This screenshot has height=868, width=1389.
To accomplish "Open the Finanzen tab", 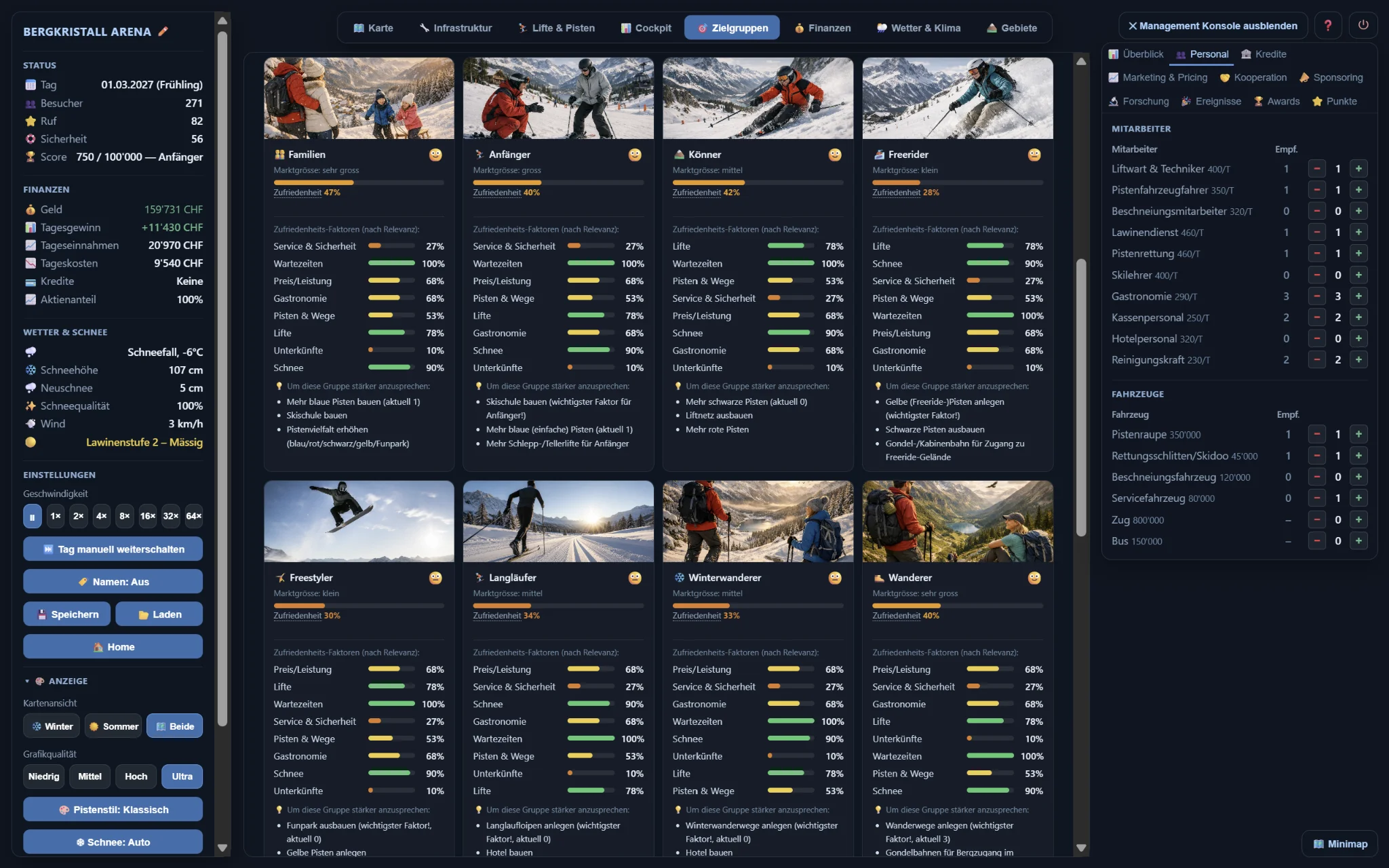I will [822, 28].
